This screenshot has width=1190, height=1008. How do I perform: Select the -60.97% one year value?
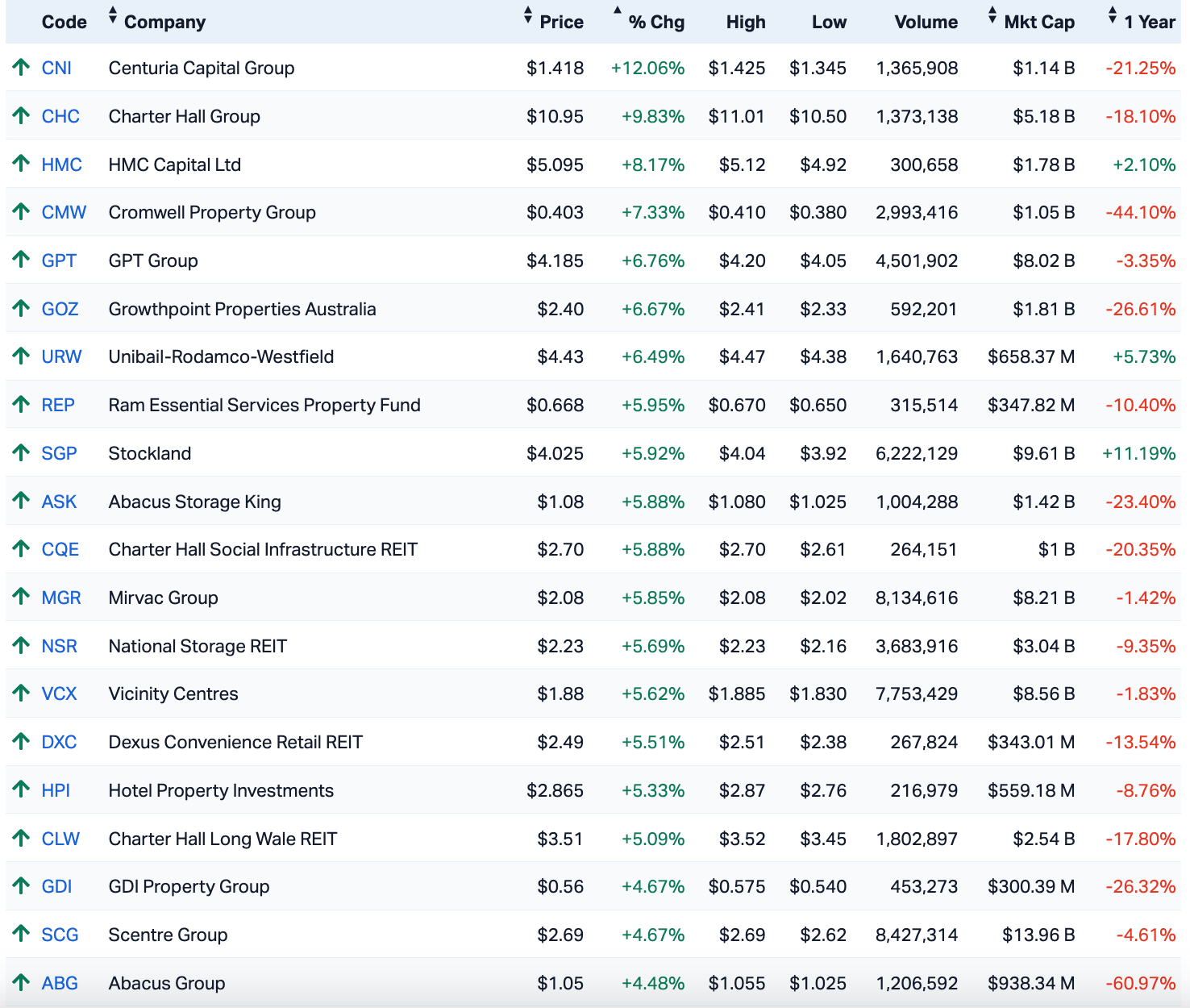point(1140,983)
